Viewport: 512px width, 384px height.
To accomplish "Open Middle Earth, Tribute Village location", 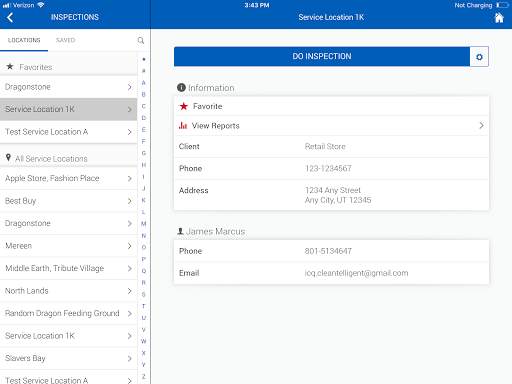I will (68, 268).
